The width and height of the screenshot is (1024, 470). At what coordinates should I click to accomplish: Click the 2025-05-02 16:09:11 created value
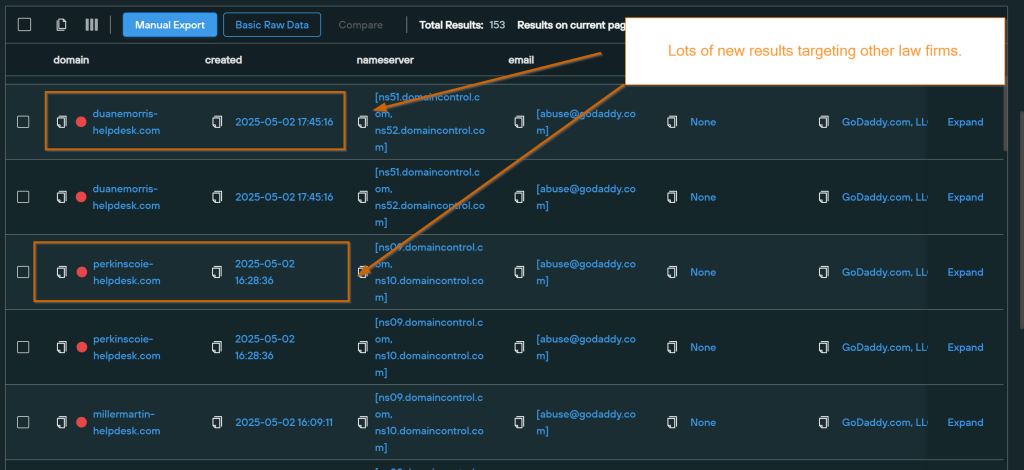[x=284, y=422]
